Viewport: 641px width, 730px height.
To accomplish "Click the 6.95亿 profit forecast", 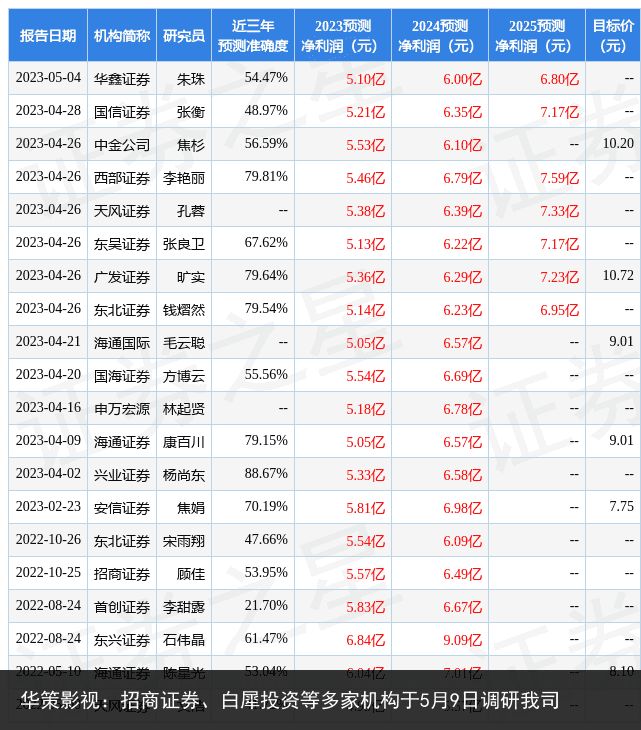I will coord(560,310).
